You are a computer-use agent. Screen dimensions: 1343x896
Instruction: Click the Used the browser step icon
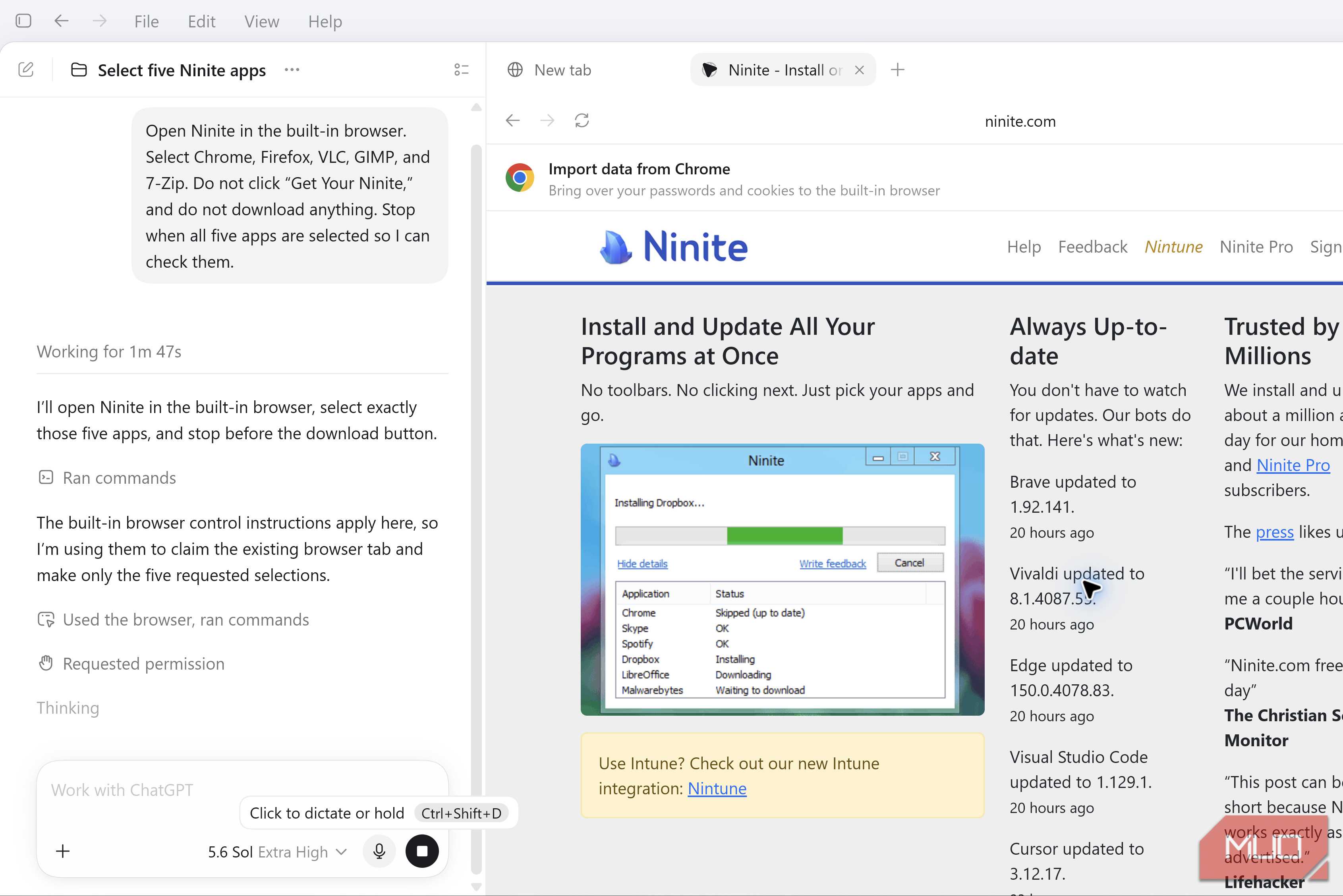tap(46, 620)
